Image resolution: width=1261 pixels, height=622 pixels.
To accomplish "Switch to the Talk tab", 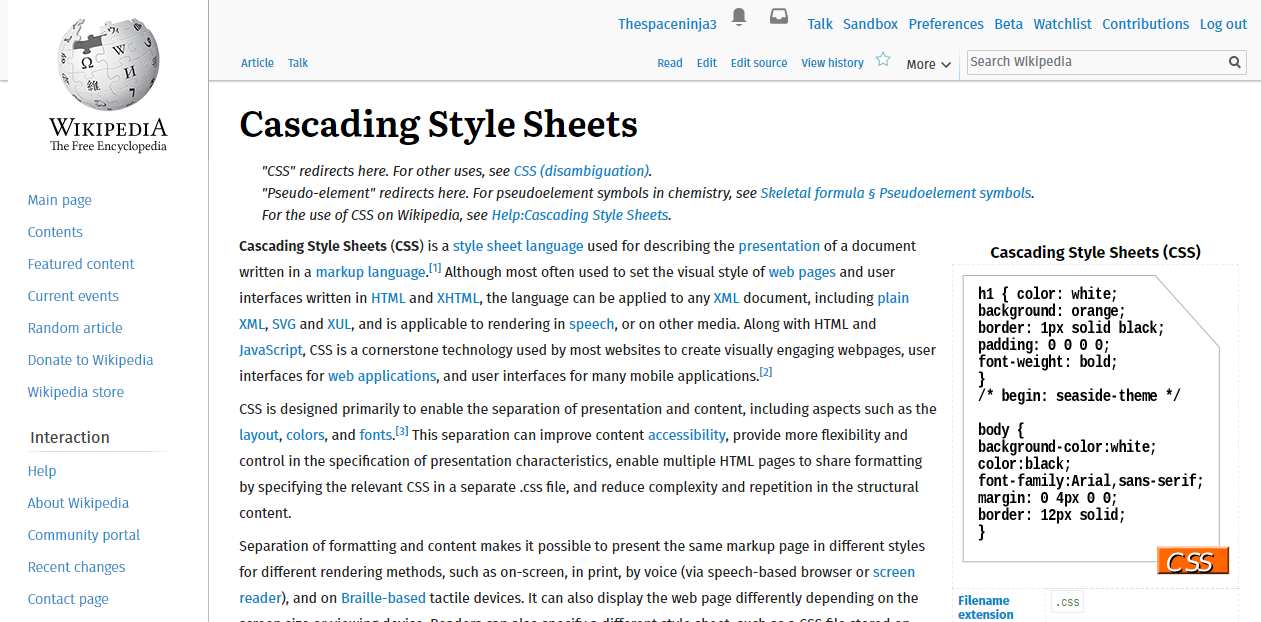I will (298, 63).
